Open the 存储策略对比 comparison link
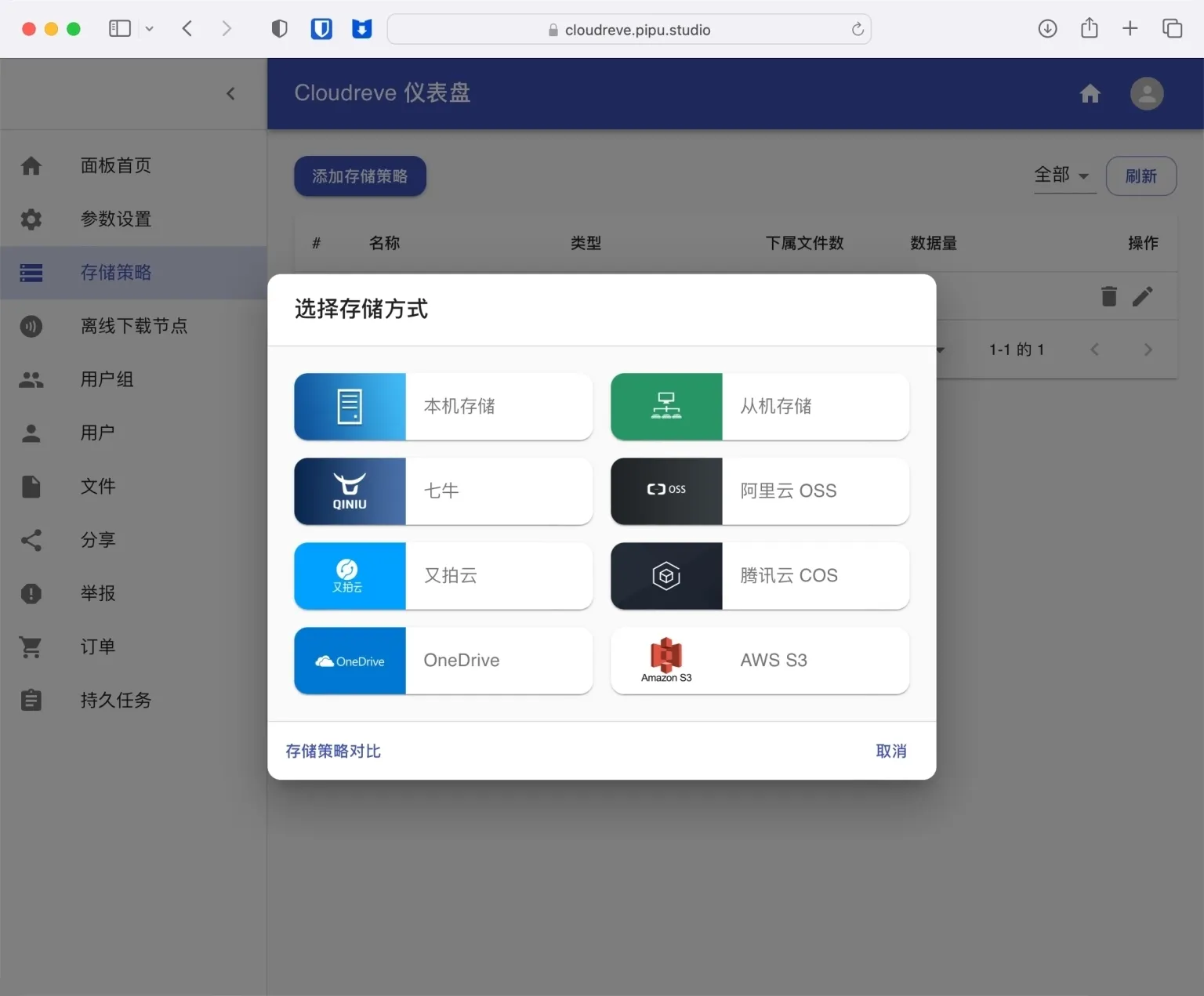 [x=333, y=751]
